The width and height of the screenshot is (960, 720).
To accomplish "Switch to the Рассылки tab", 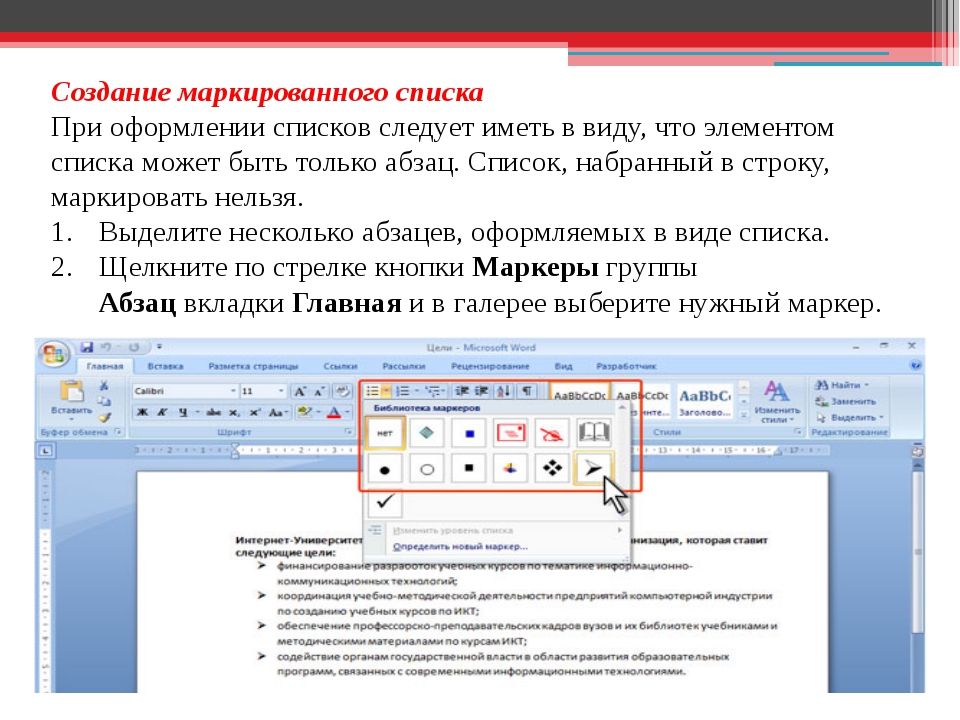I will [x=404, y=366].
